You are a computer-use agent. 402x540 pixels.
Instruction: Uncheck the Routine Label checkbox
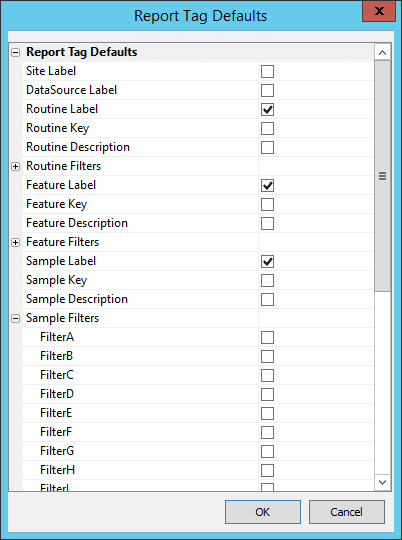click(267, 110)
